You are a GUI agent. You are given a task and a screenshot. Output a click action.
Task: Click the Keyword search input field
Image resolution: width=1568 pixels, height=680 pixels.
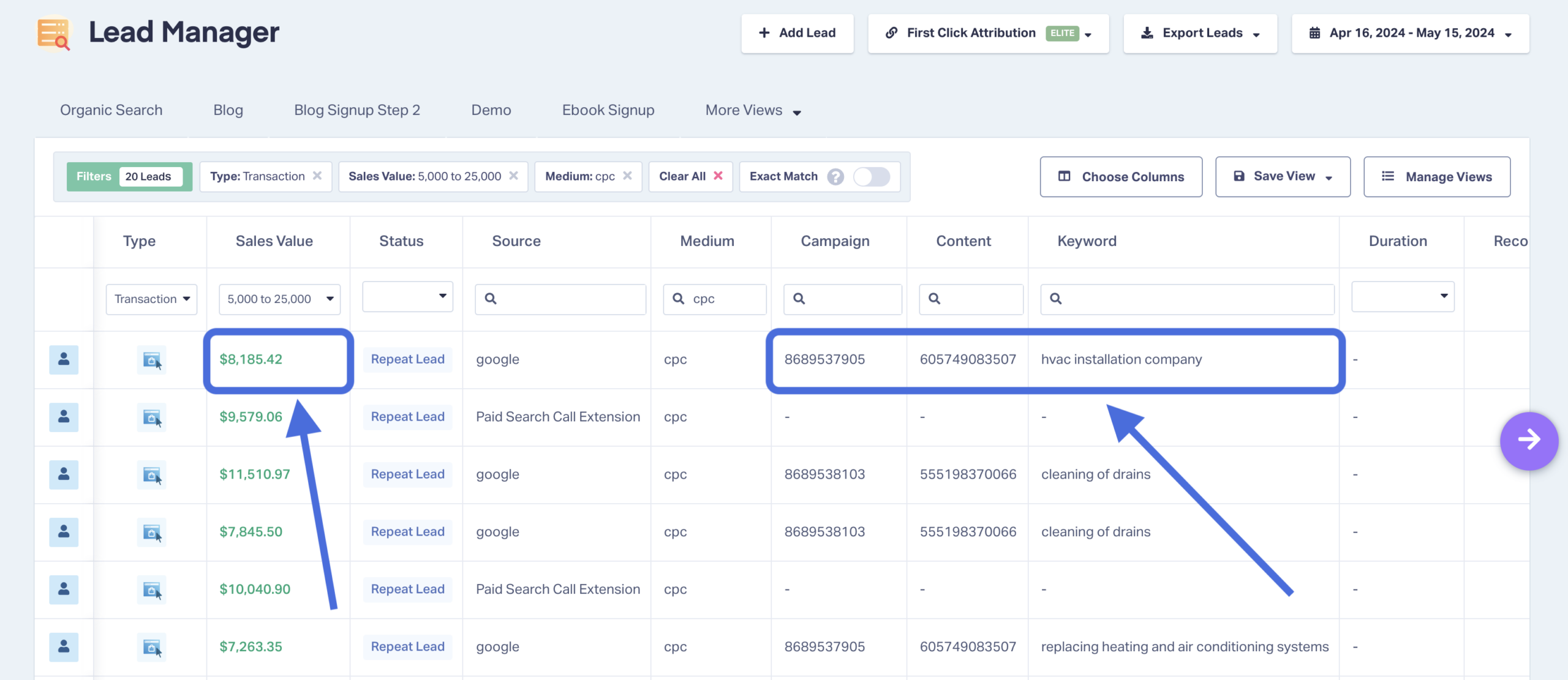pos(1187,299)
